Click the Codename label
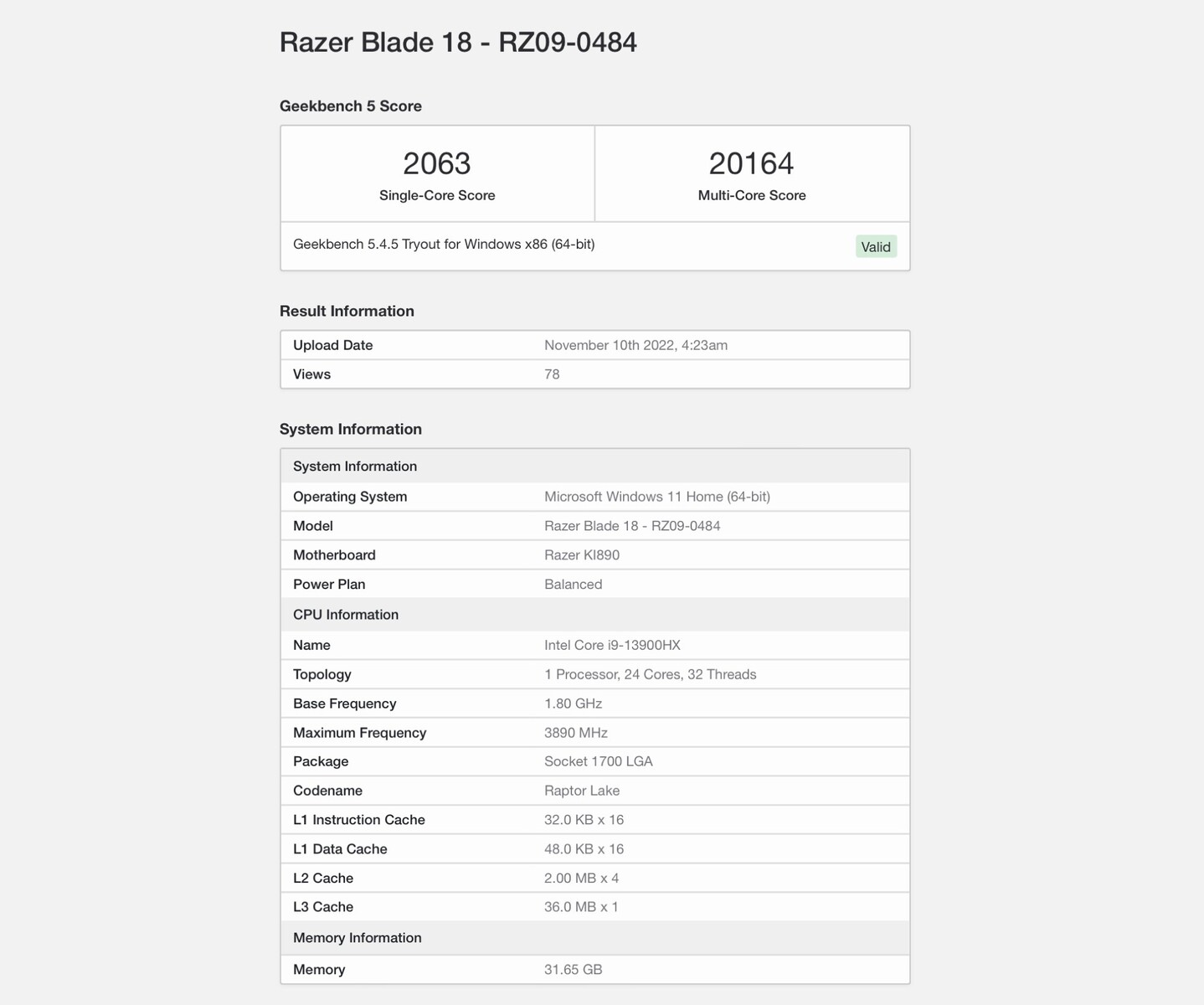The width and height of the screenshot is (1204, 1005). pyautogui.click(x=327, y=791)
